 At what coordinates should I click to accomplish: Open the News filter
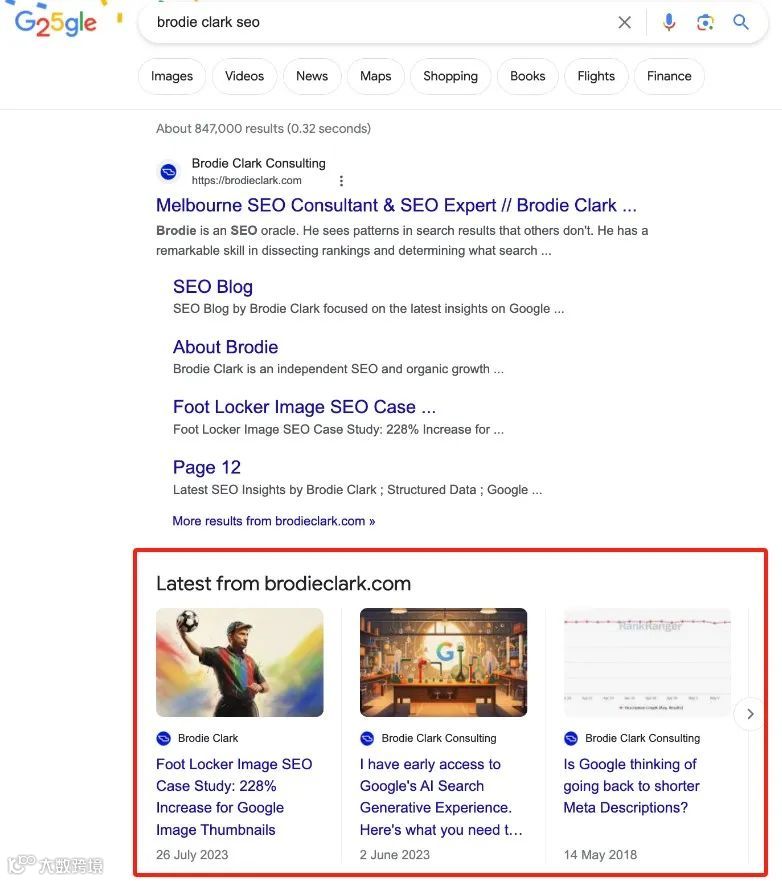point(312,76)
